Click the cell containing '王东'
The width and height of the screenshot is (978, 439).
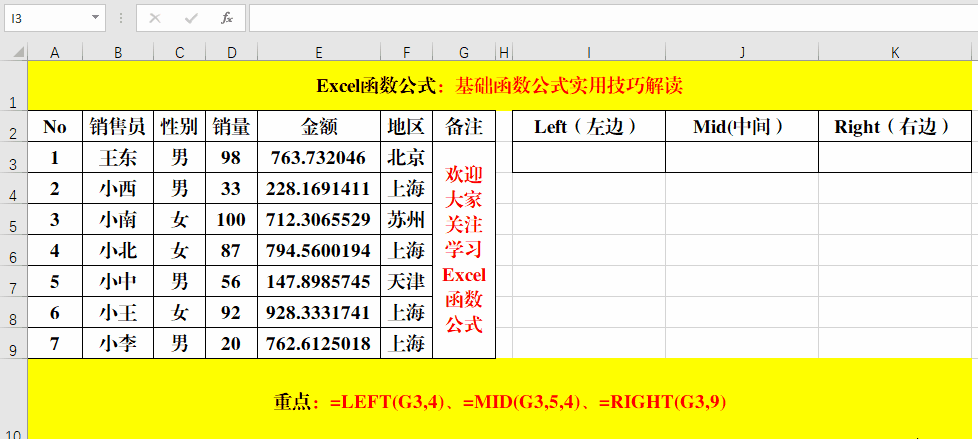coord(118,157)
